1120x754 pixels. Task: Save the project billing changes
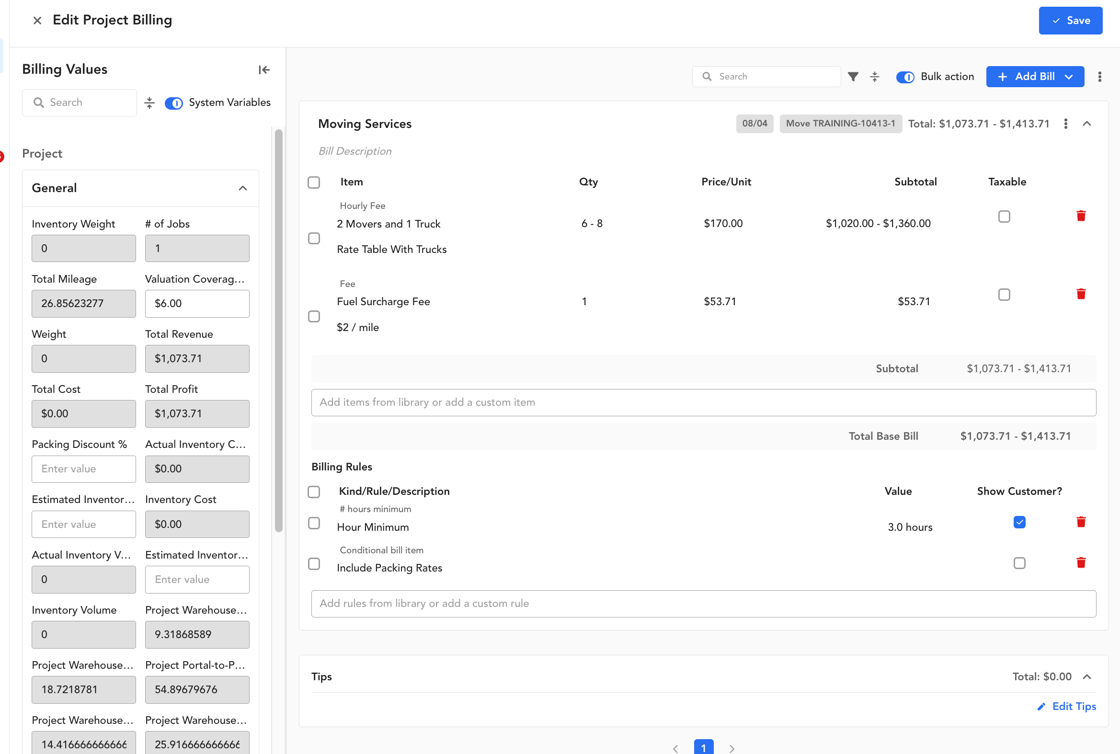1070,21
